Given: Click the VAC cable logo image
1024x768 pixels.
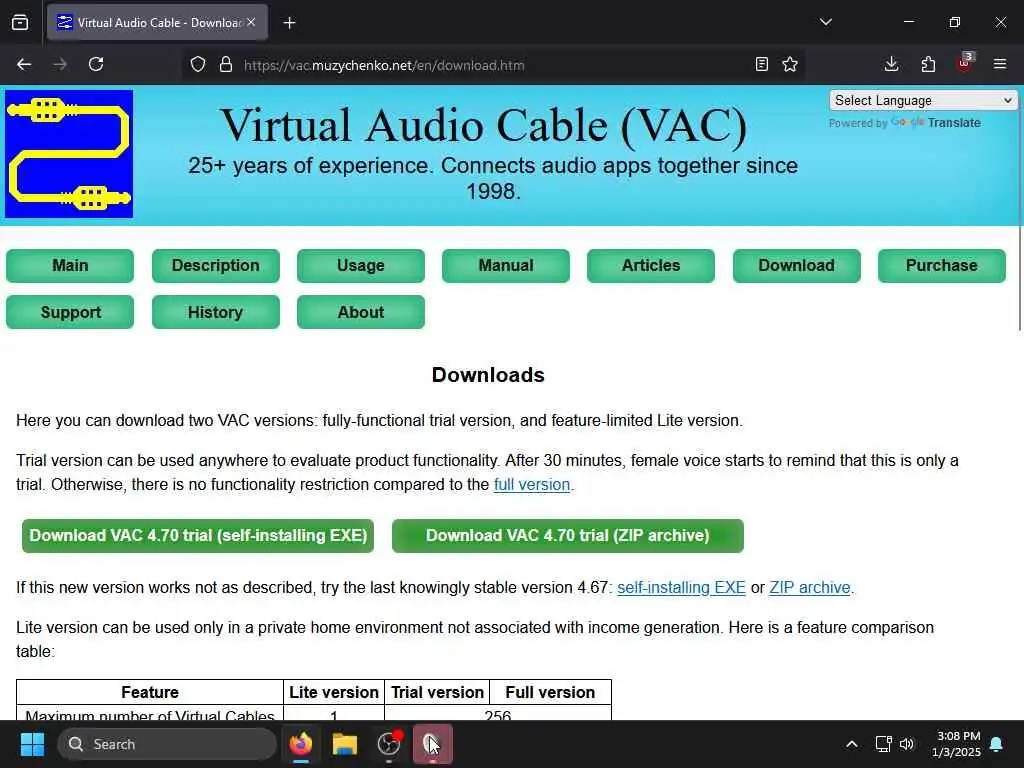Looking at the screenshot, I should (69, 154).
